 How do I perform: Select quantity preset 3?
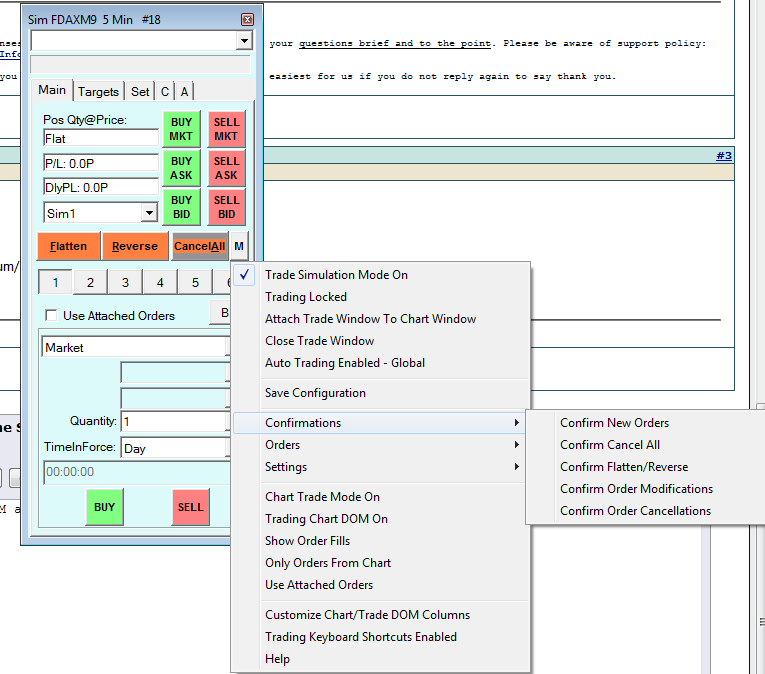[125, 283]
